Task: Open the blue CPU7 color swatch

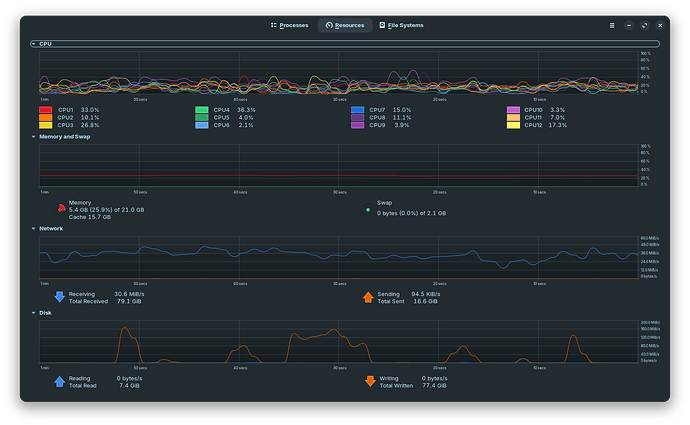Action: pyautogui.click(x=357, y=110)
